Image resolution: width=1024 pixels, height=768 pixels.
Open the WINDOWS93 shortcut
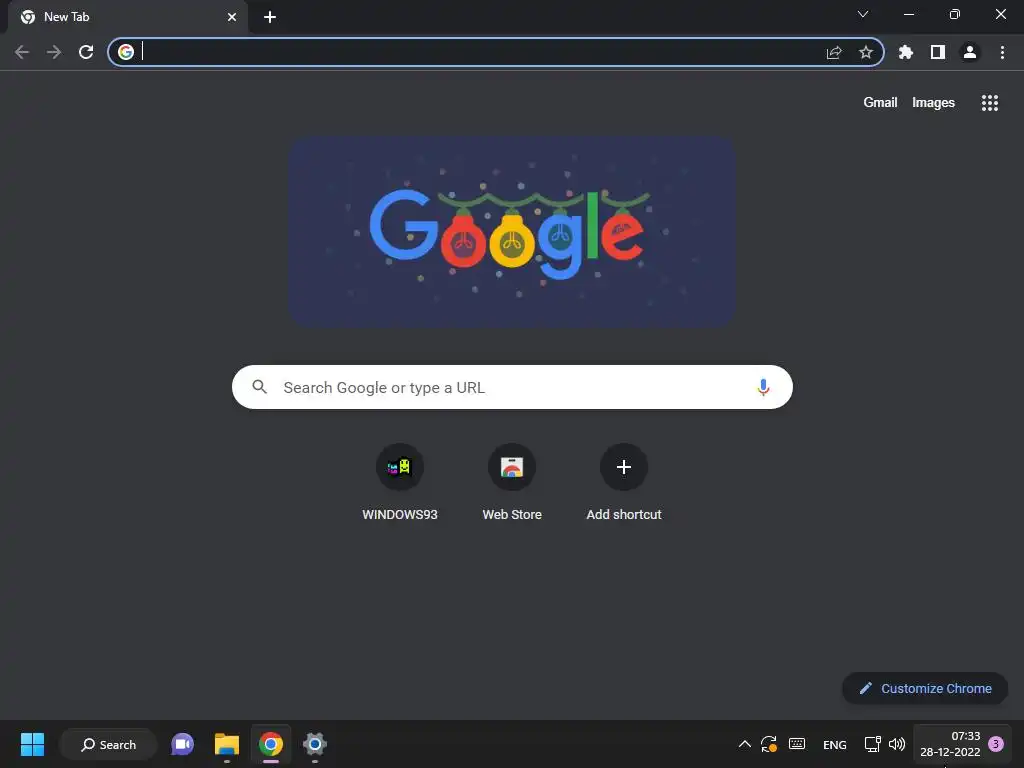coord(400,483)
